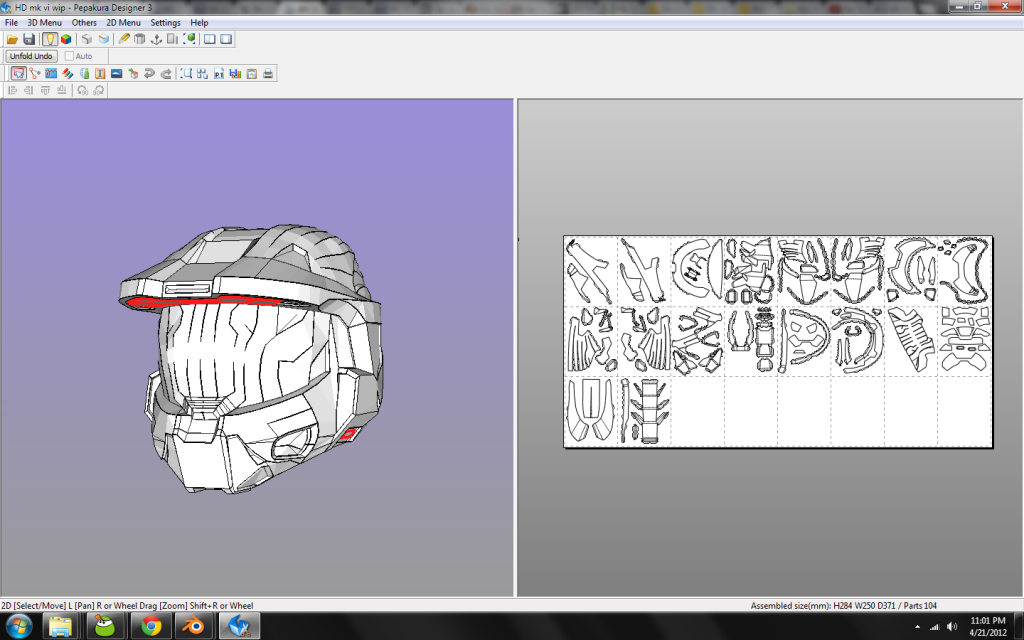
Task: Show hidden system tray icons
Action: [918, 627]
